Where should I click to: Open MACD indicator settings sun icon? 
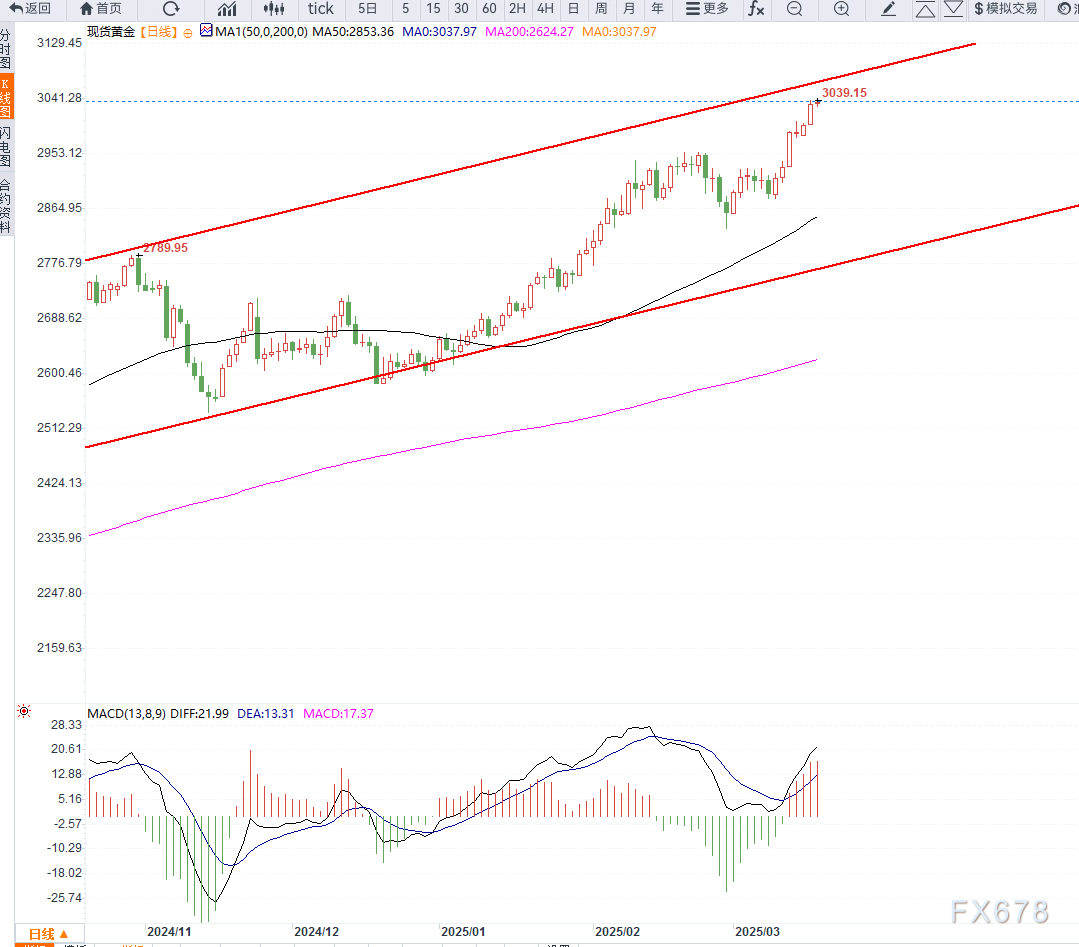point(24,712)
